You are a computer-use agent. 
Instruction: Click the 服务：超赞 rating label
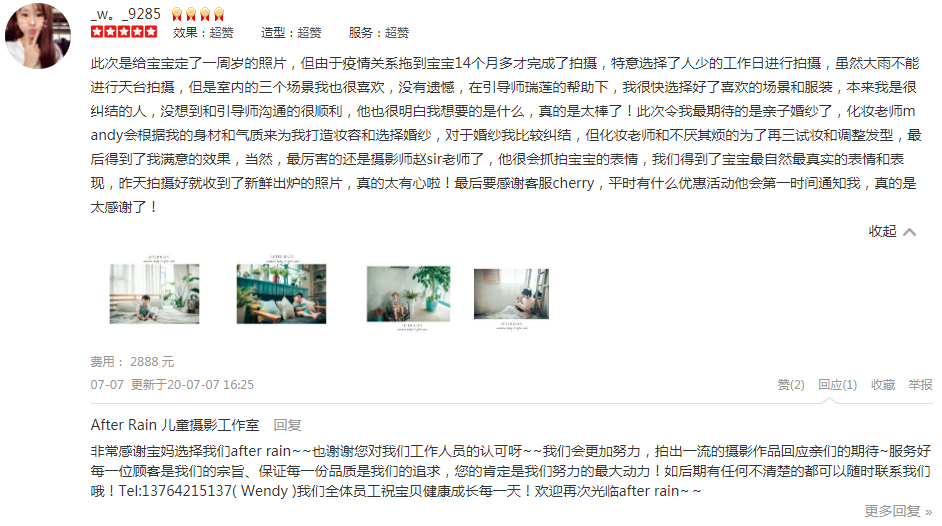click(x=378, y=32)
